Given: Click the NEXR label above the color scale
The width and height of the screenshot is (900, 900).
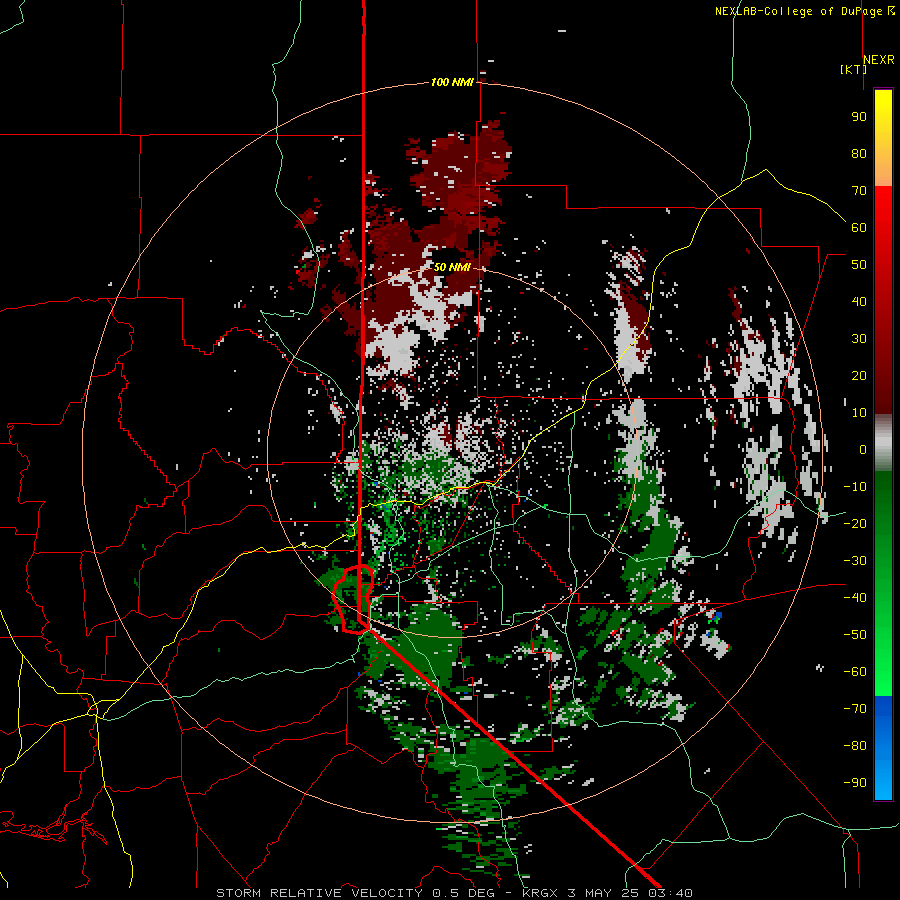Looking at the screenshot, I should point(879,60).
